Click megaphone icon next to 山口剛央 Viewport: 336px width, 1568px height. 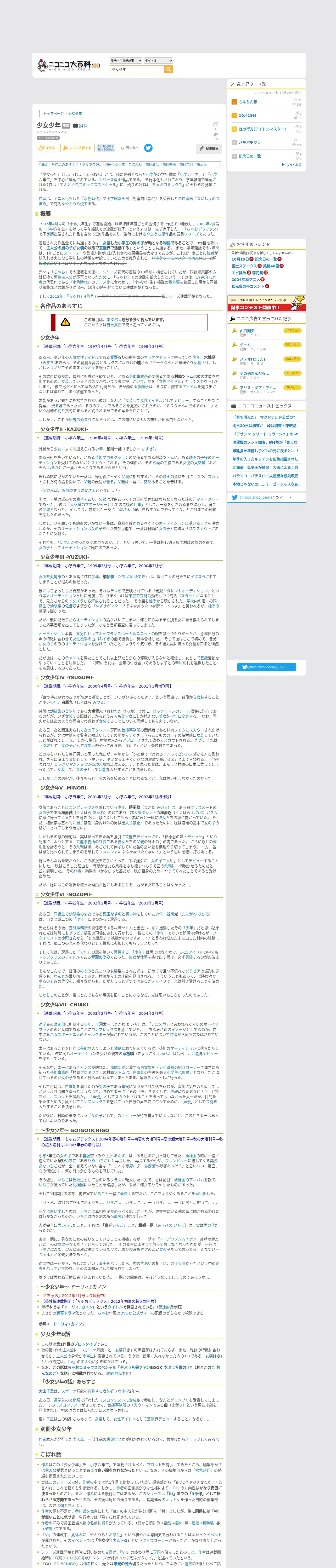pyautogui.click(x=234, y=331)
